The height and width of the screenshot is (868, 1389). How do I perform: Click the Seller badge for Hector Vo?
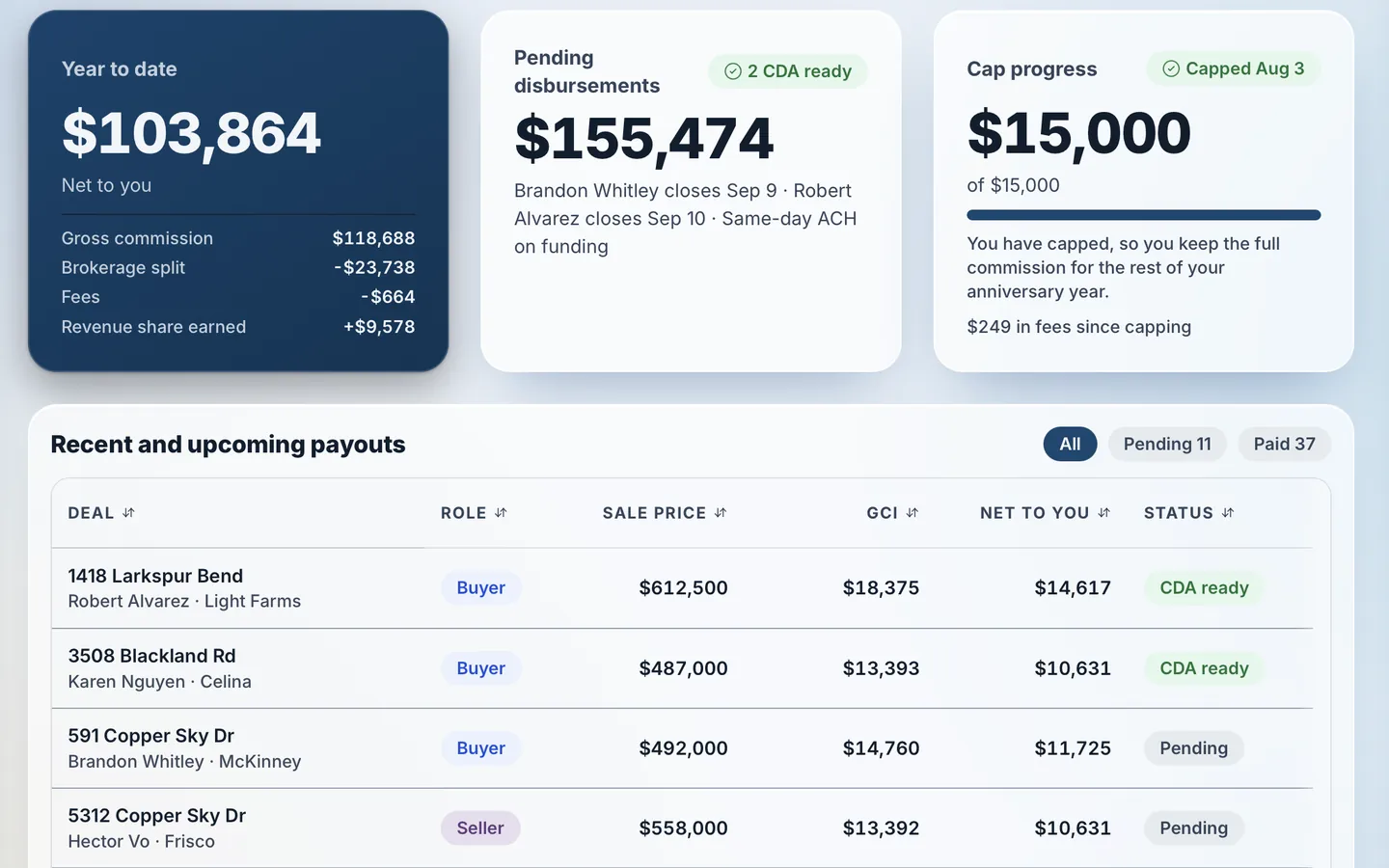coord(480,828)
